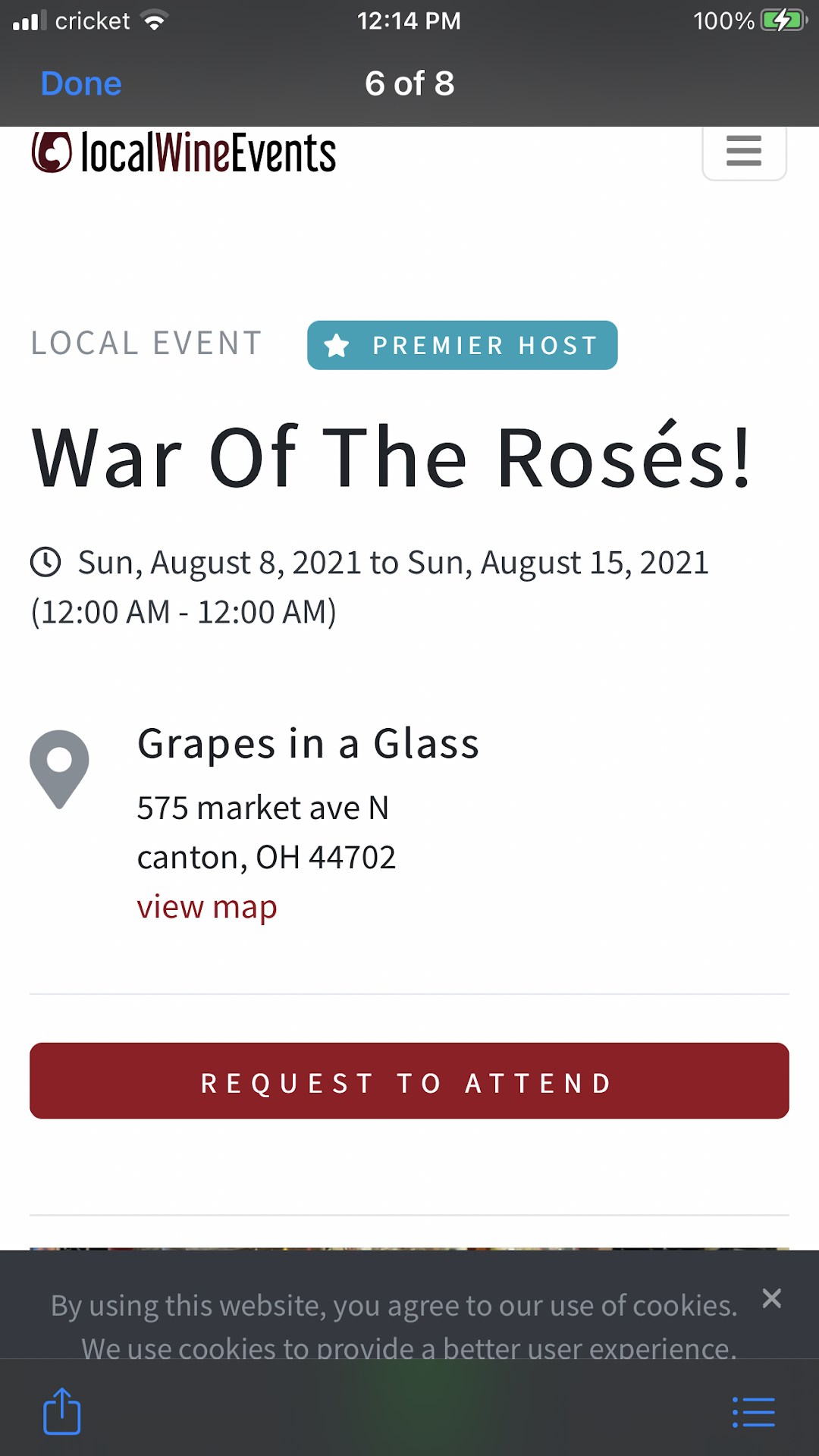Tap the battery charging indicator
Screen dimensions: 819x1456
[x=783, y=20]
